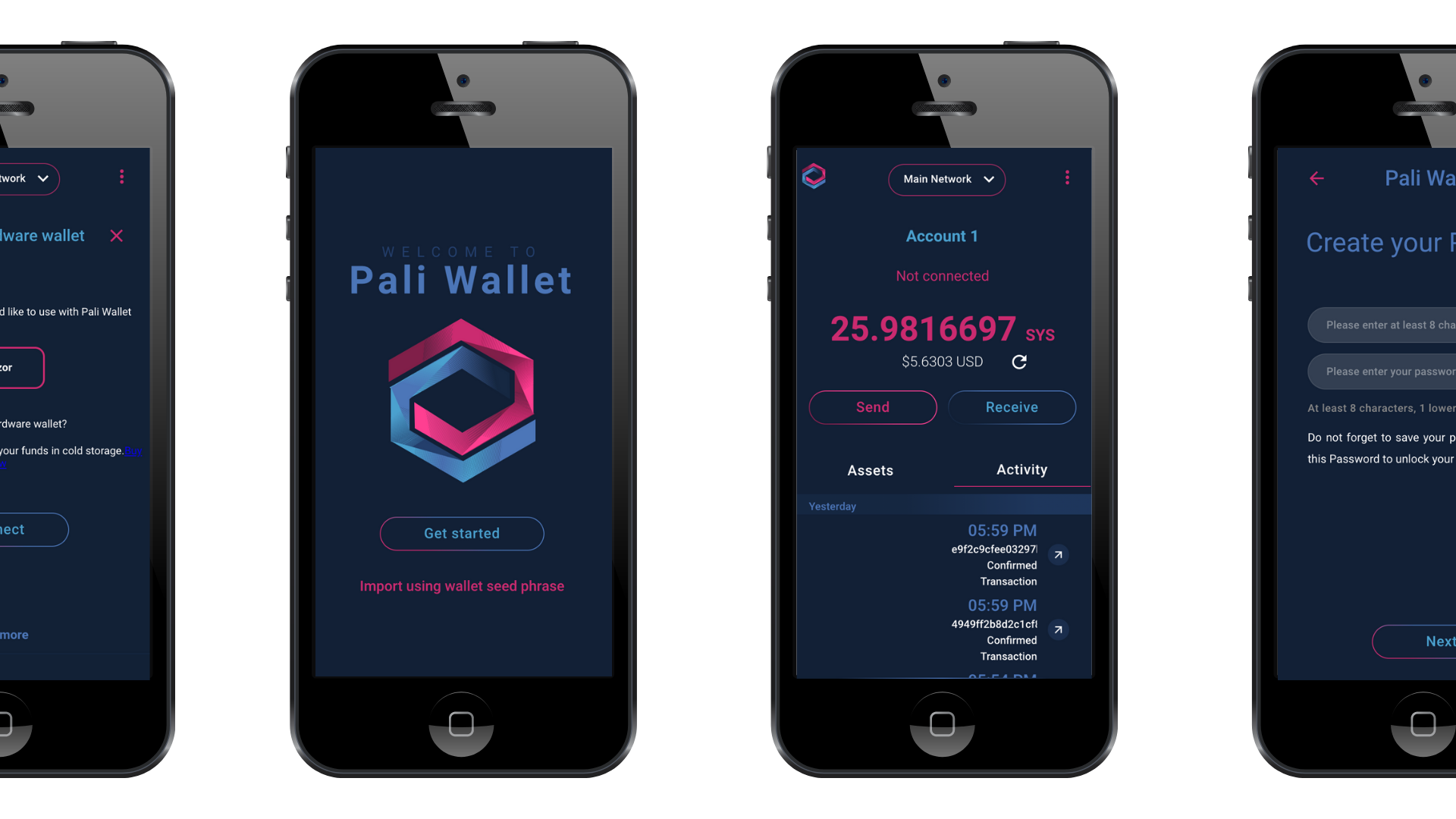Click the Receive button
Viewport: 1456px width, 819px height.
click(1012, 407)
